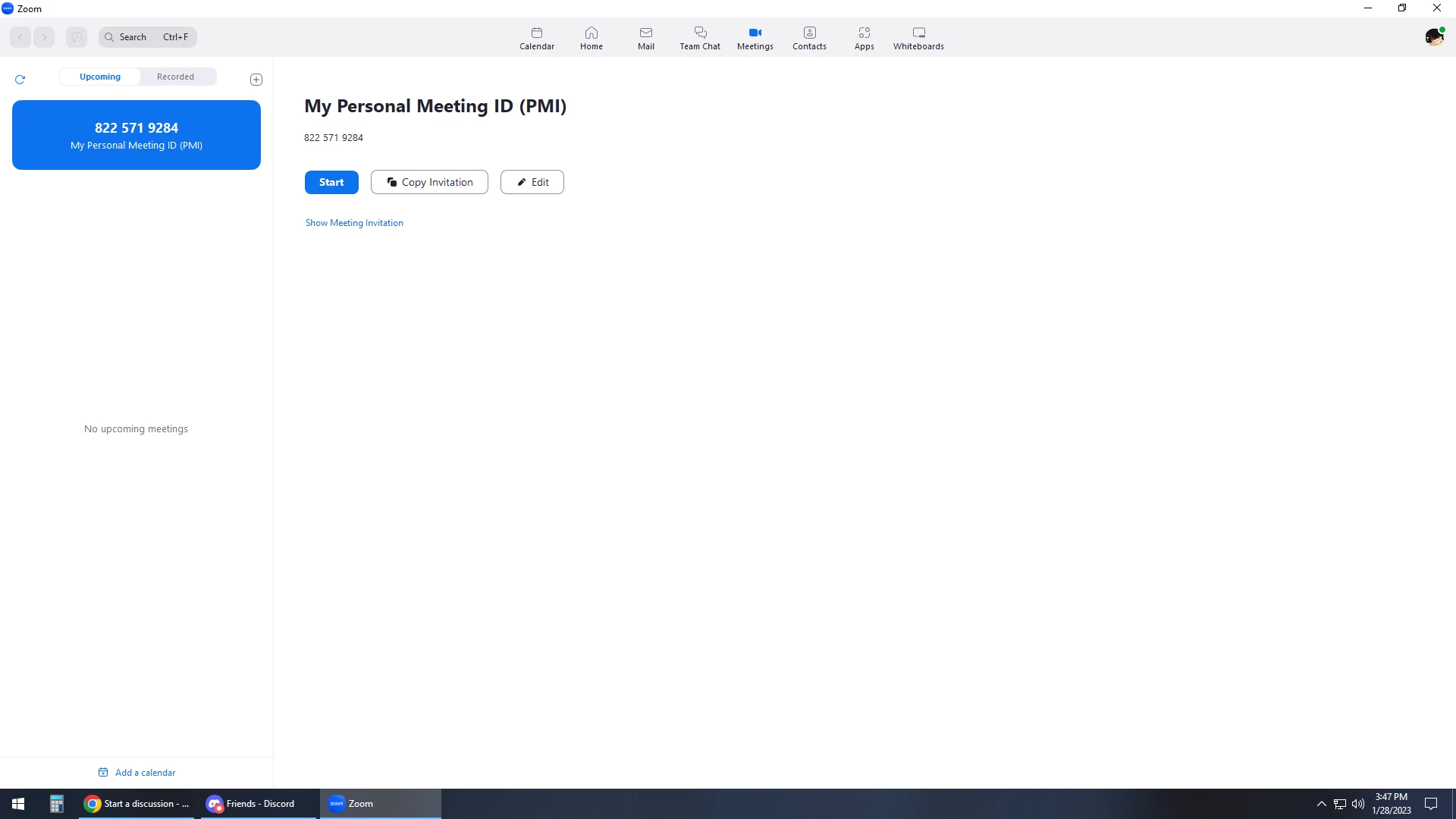Open the Contacts icon

(809, 38)
